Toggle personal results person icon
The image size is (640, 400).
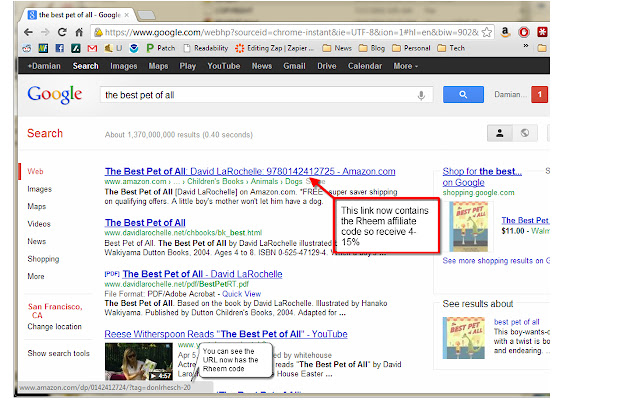click(x=497, y=133)
